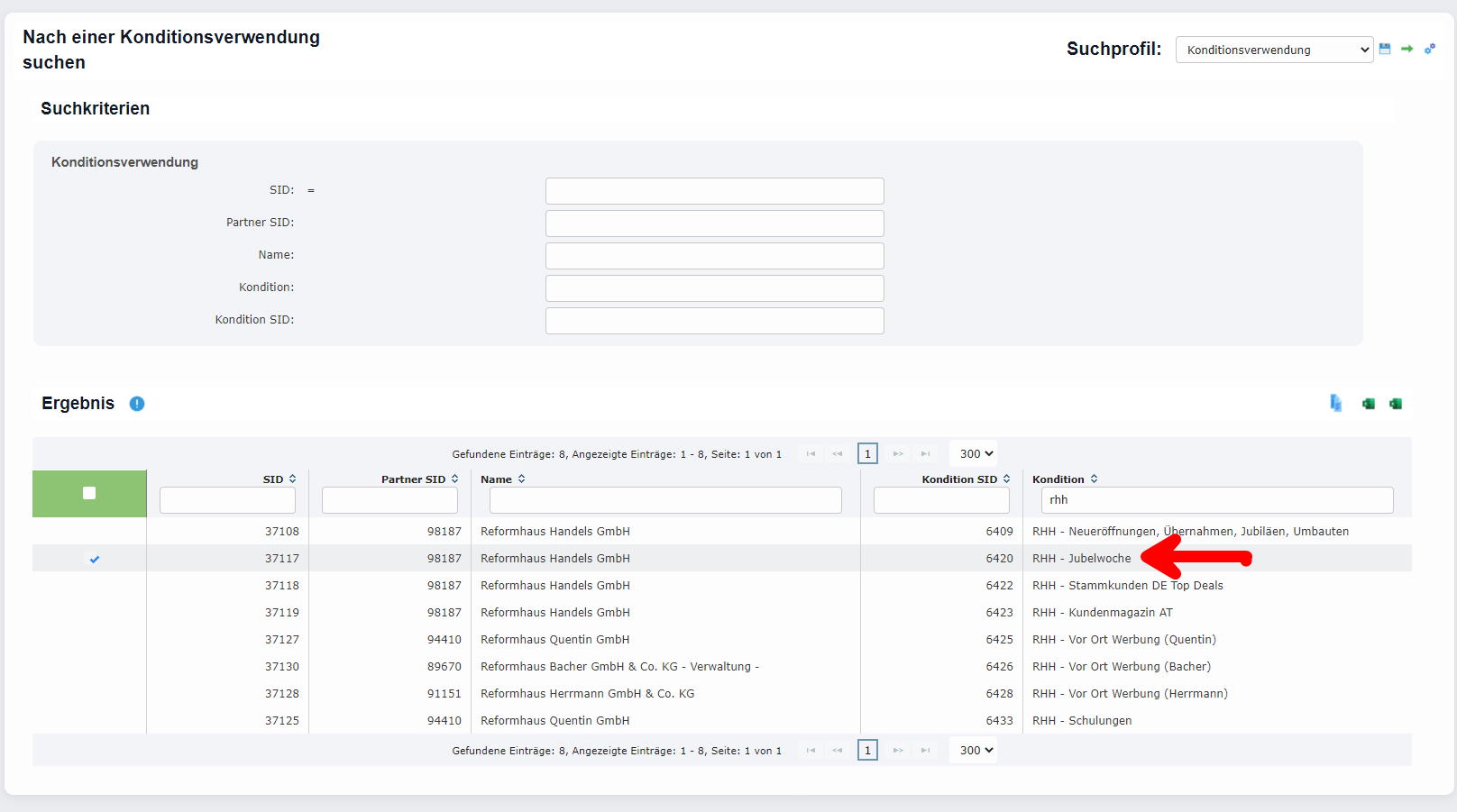Click the rightmost Excel export icon
Image resolution: width=1457 pixels, height=812 pixels.
pos(1396,404)
